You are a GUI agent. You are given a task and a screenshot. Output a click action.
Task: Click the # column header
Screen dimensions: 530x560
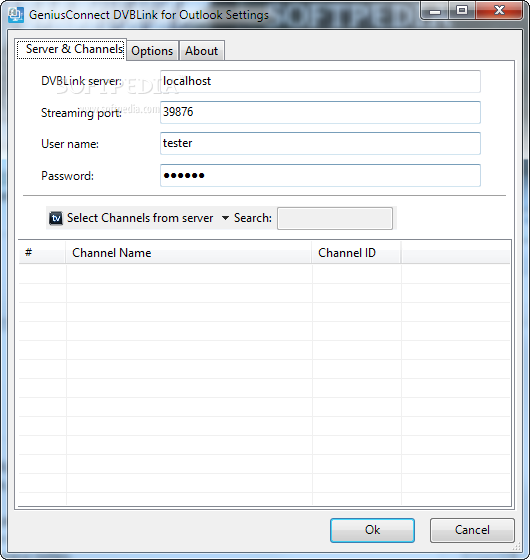pos(42,253)
